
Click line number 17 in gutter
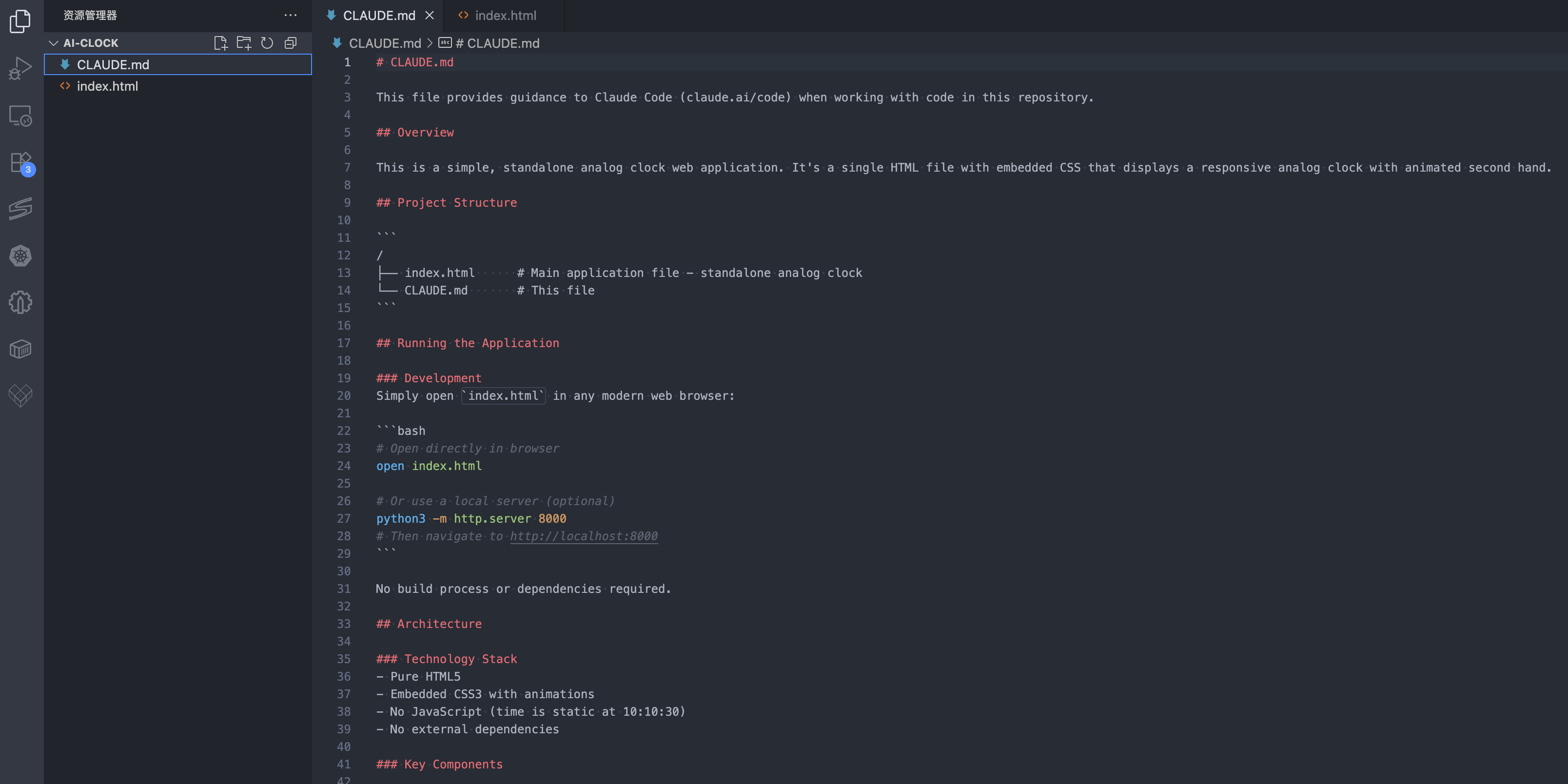coord(343,343)
